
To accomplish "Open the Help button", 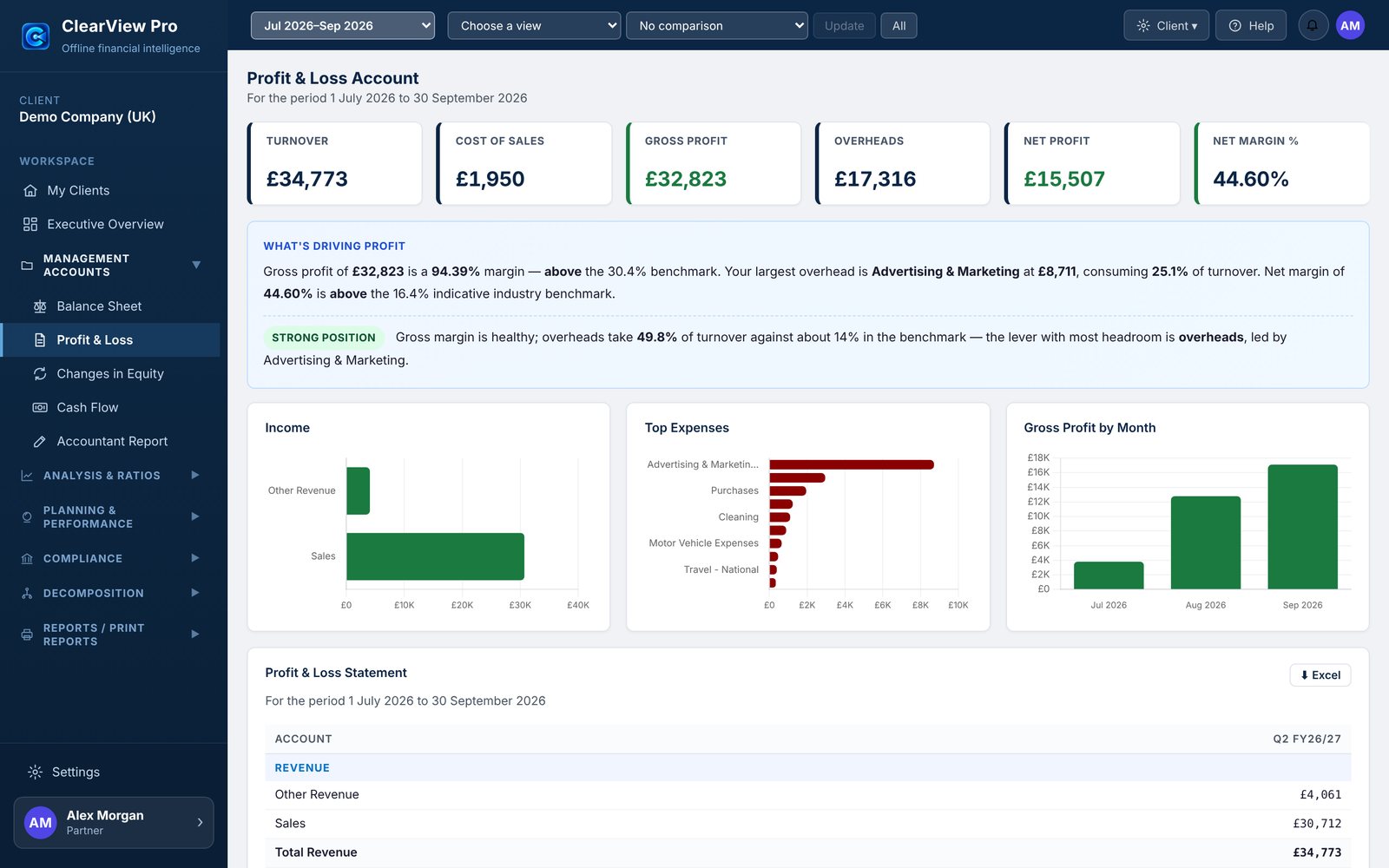I will pyautogui.click(x=1251, y=25).
